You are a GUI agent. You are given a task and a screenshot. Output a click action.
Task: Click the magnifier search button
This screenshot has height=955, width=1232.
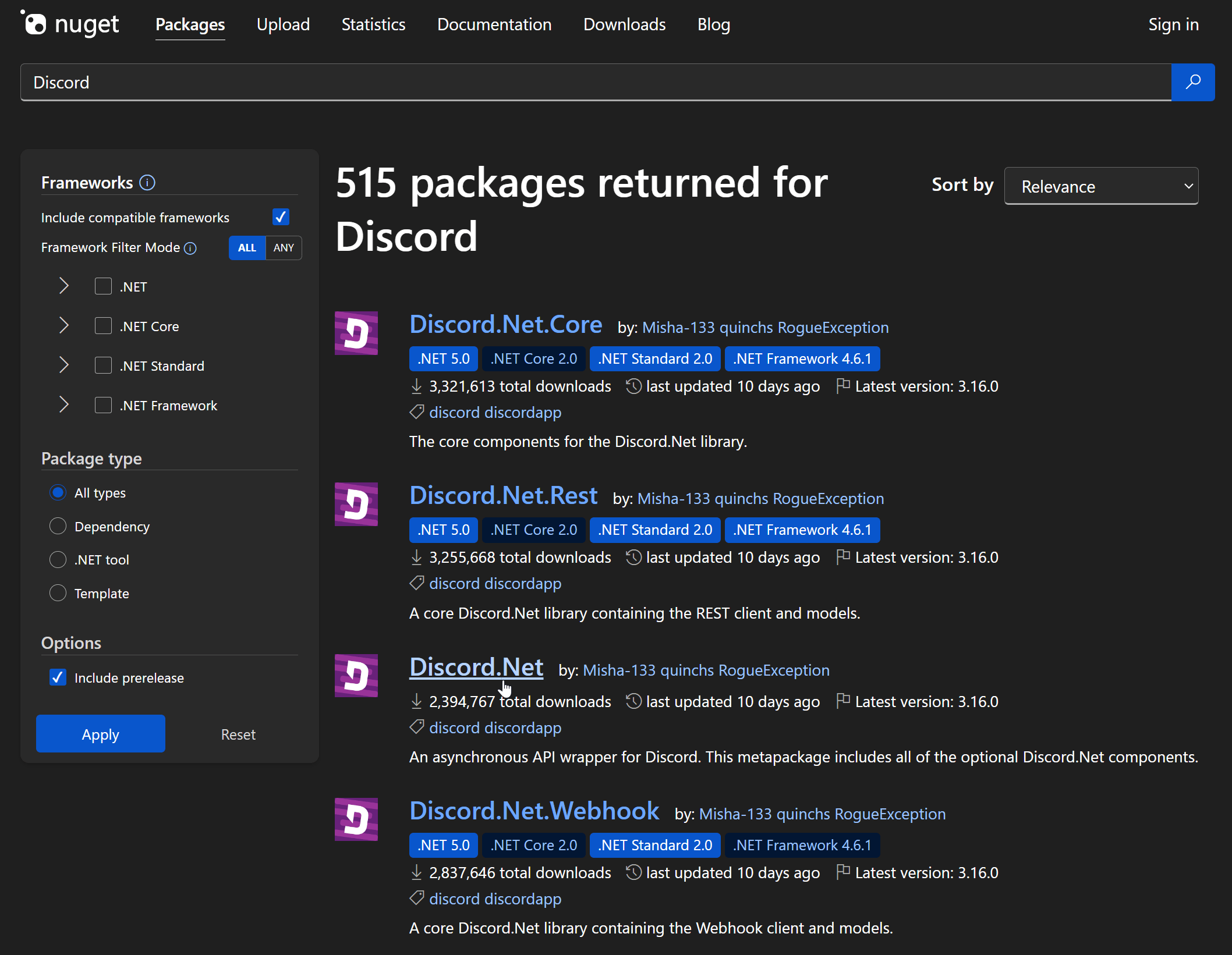pos(1192,82)
